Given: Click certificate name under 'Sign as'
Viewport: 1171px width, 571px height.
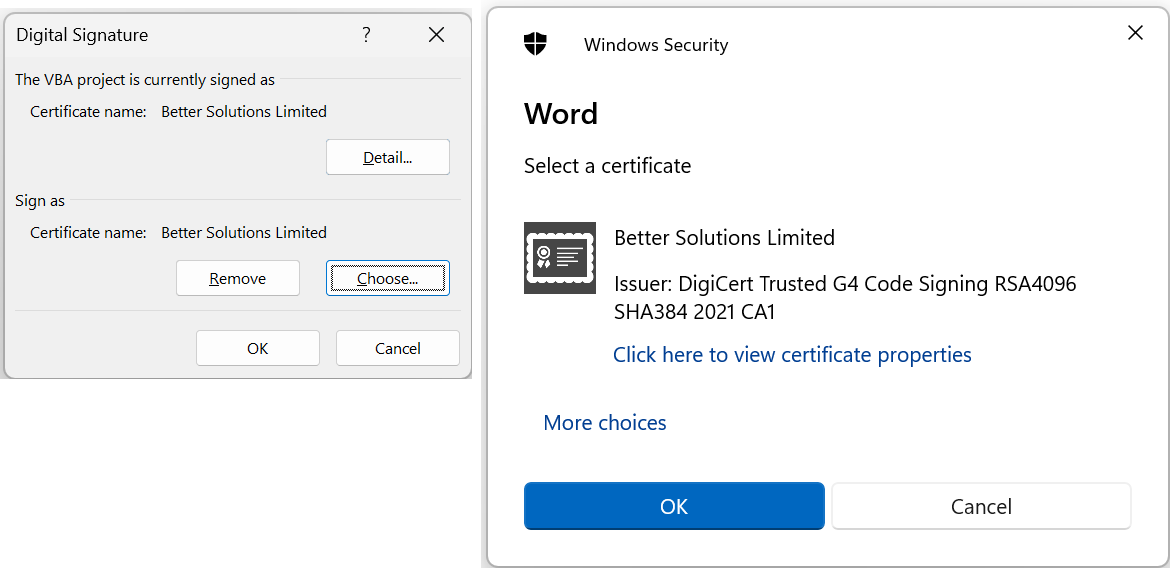Looking at the screenshot, I should (244, 233).
